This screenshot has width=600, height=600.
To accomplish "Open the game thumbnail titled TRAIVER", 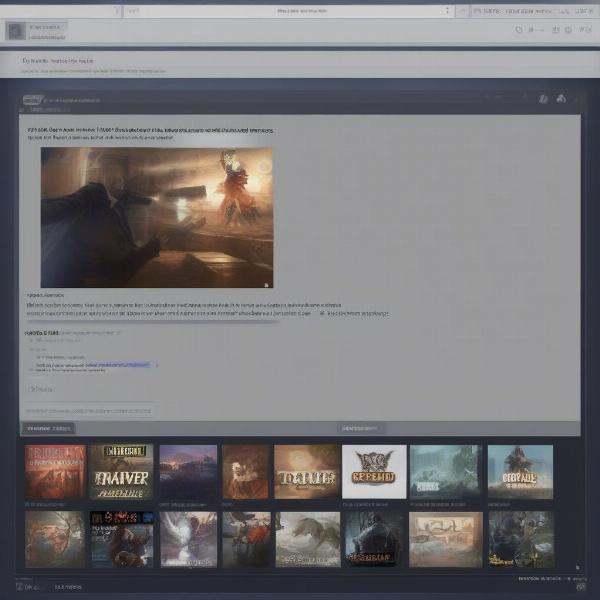I will [x=121, y=471].
